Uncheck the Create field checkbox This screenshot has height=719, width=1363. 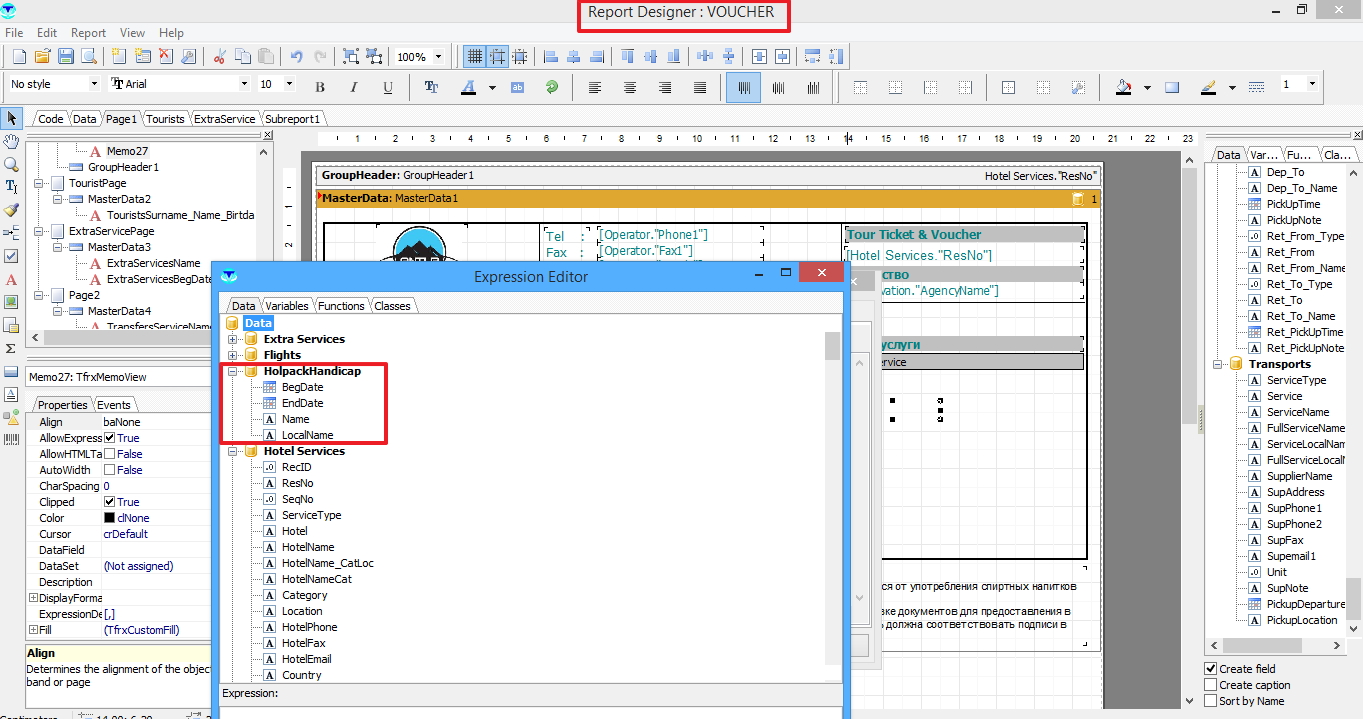click(x=1211, y=669)
